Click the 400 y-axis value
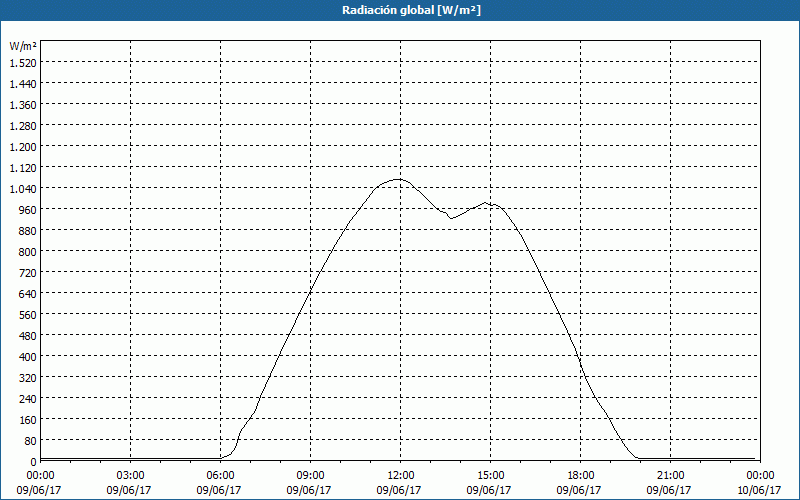800x500 pixels. [28, 357]
